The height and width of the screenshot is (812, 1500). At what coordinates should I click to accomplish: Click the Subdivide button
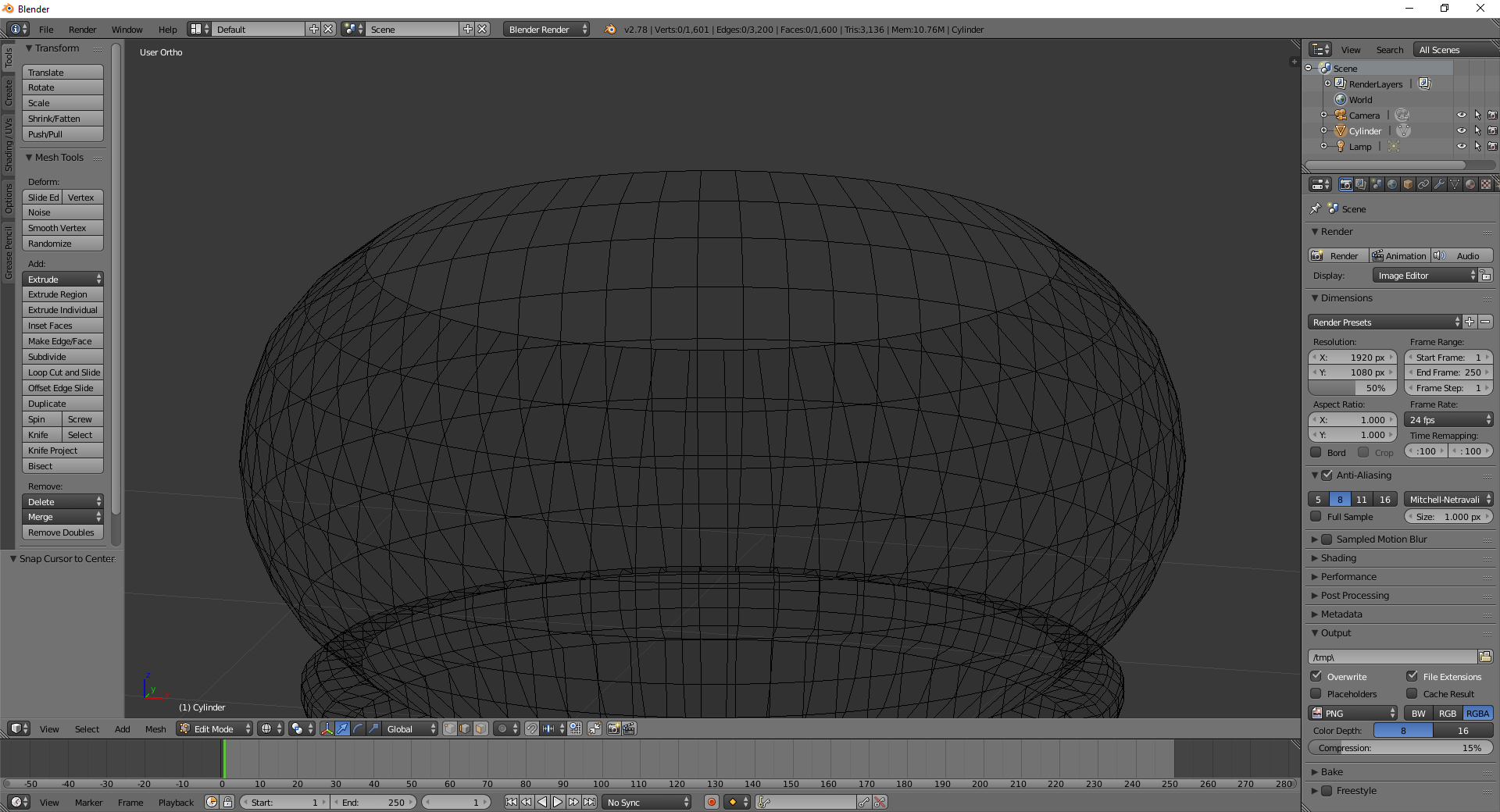point(62,357)
